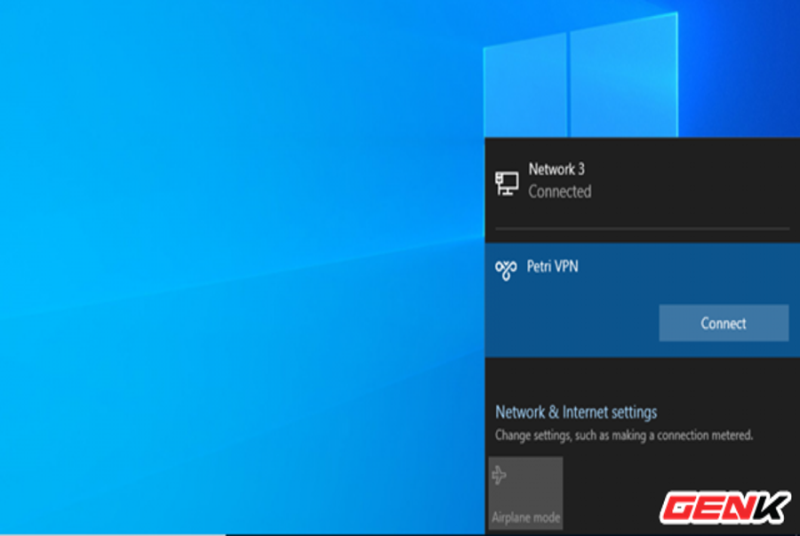Viewport: 800px width, 536px height.
Task: Click the airplane icon in the tile
Action: 499,475
